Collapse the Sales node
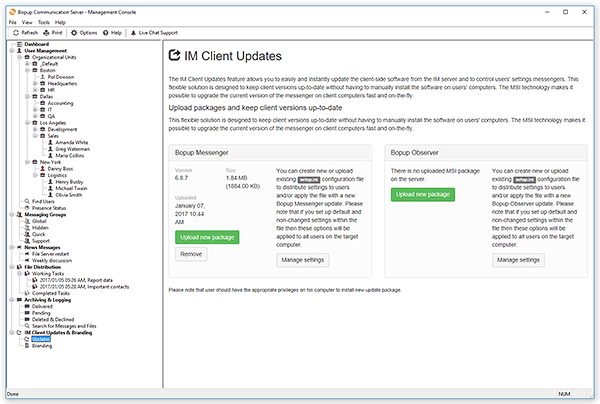Viewport: 600px width, 404px height. pos(35,135)
